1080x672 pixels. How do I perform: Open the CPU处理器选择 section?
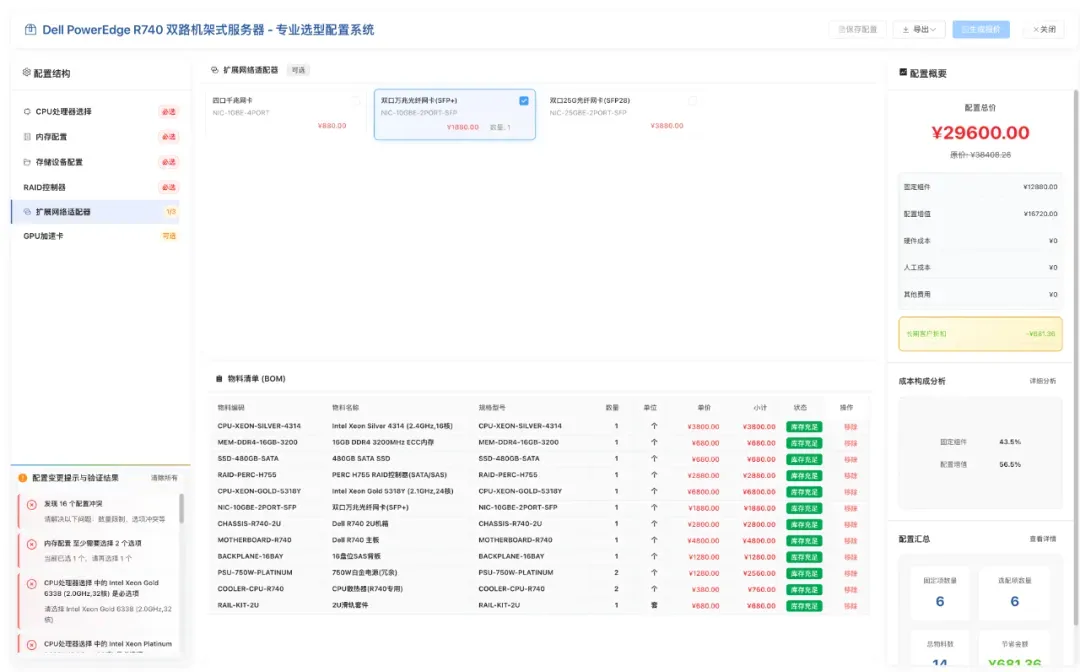(x=96, y=112)
